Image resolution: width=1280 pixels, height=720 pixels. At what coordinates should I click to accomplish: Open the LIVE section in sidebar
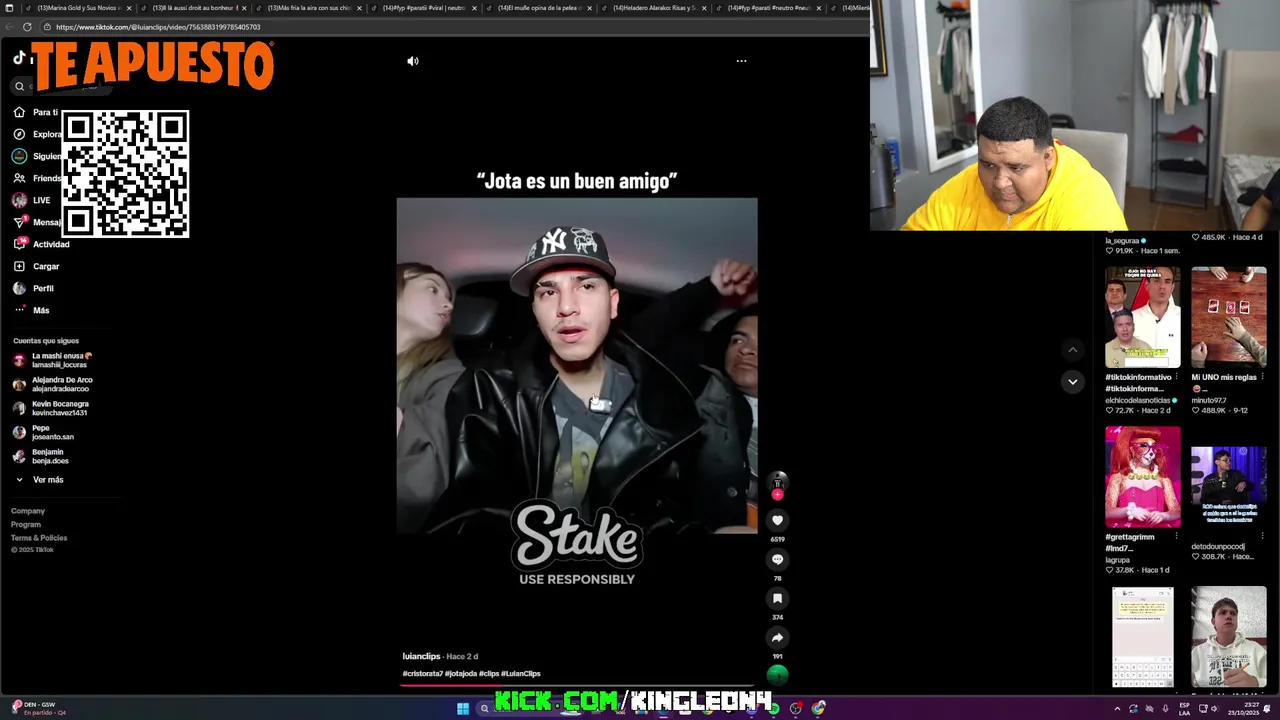[32, 200]
